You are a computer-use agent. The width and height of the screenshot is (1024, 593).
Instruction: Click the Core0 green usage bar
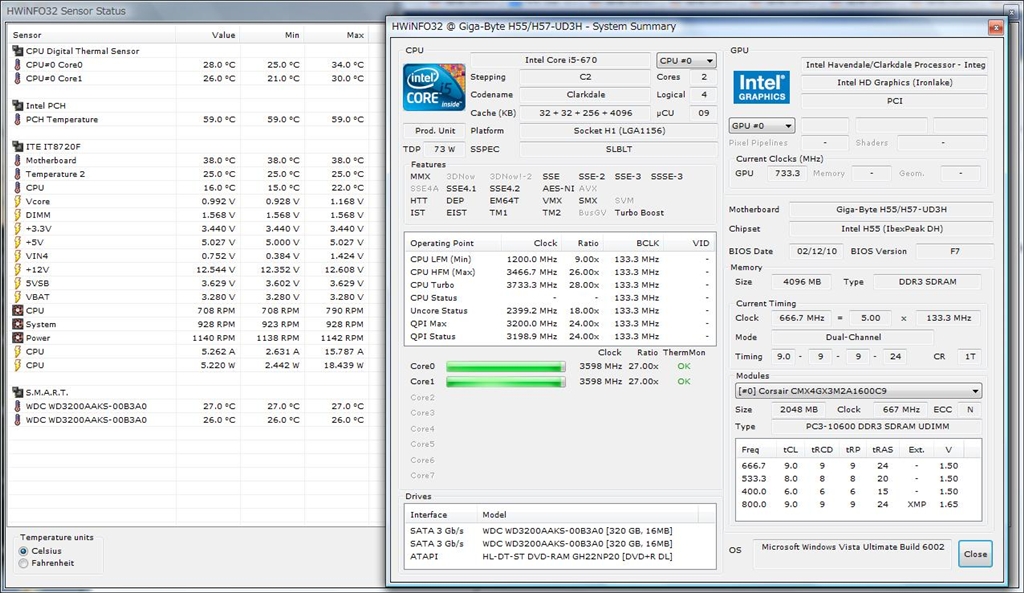(505, 367)
